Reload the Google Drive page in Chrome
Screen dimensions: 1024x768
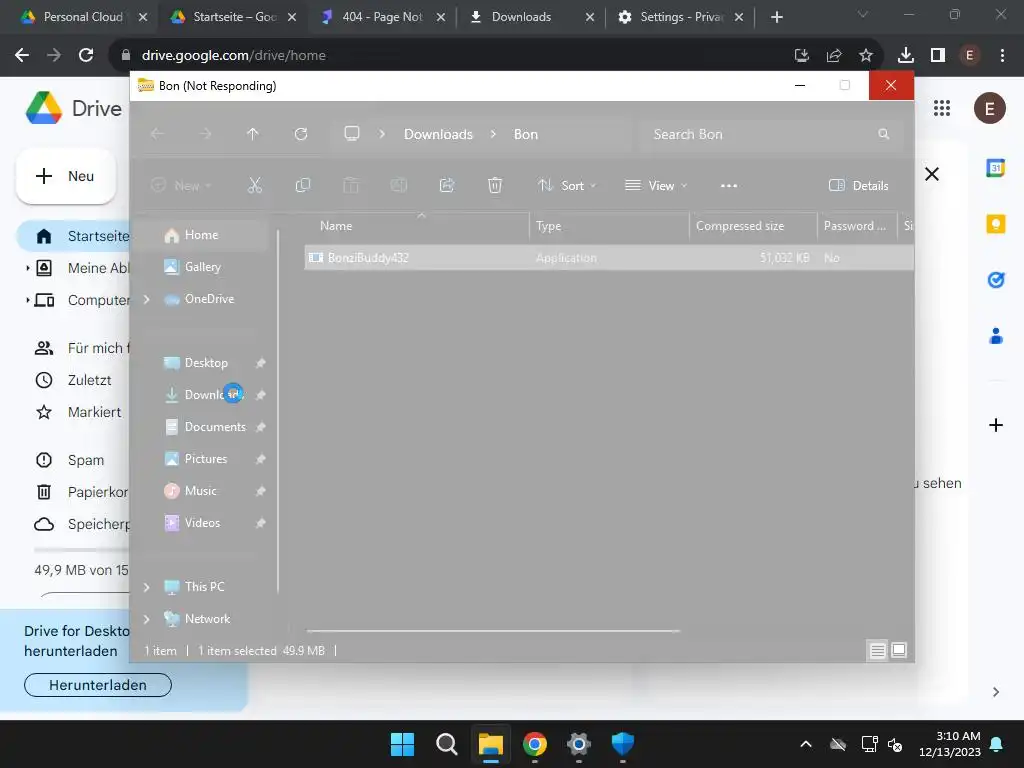[86, 56]
